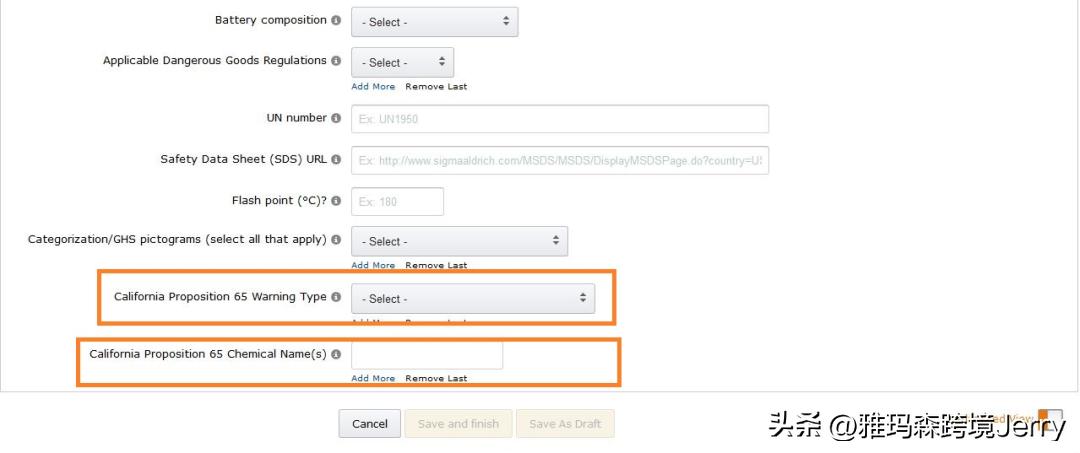1080x453 pixels.
Task: Click the Proposition 65 Chemical Name(s) field
Action: [427, 355]
